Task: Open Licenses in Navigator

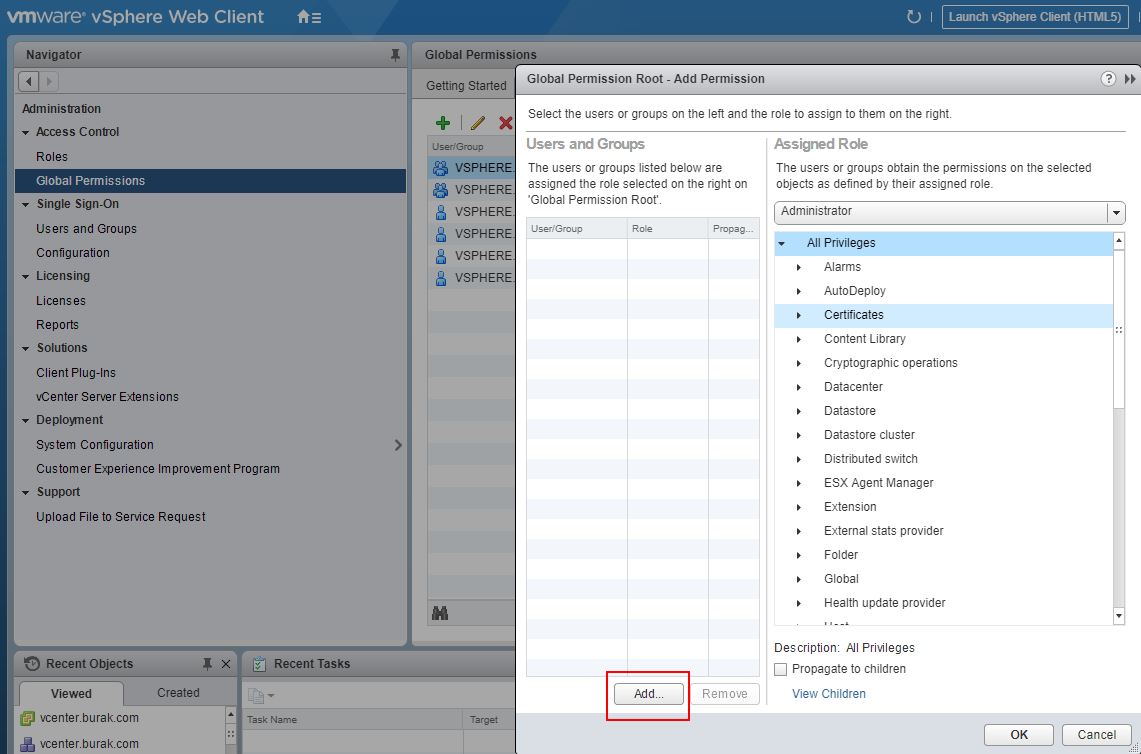Action: [x=61, y=301]
